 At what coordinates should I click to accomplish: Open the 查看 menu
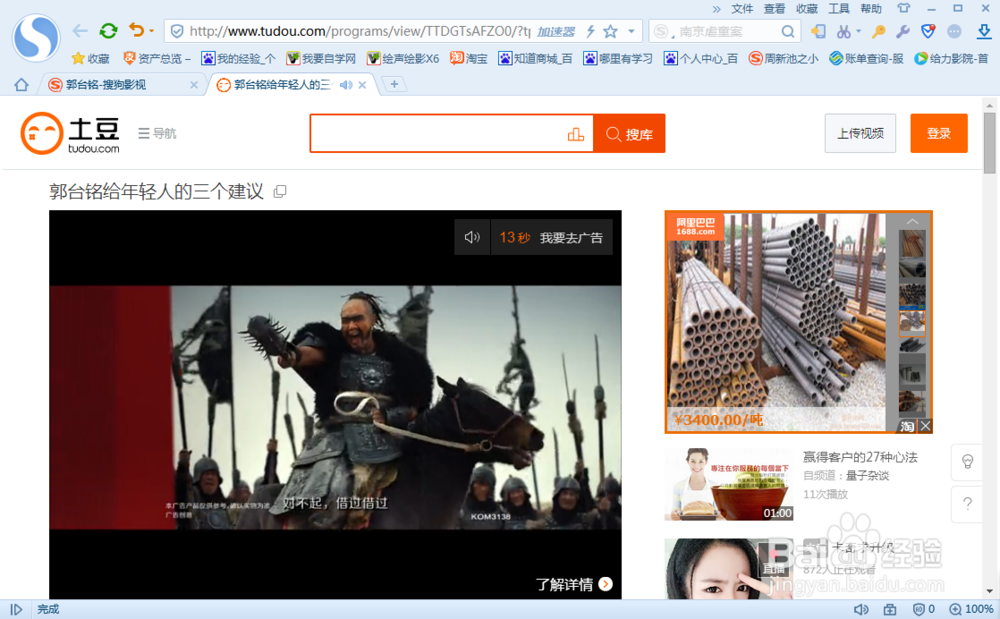(774, 8)
